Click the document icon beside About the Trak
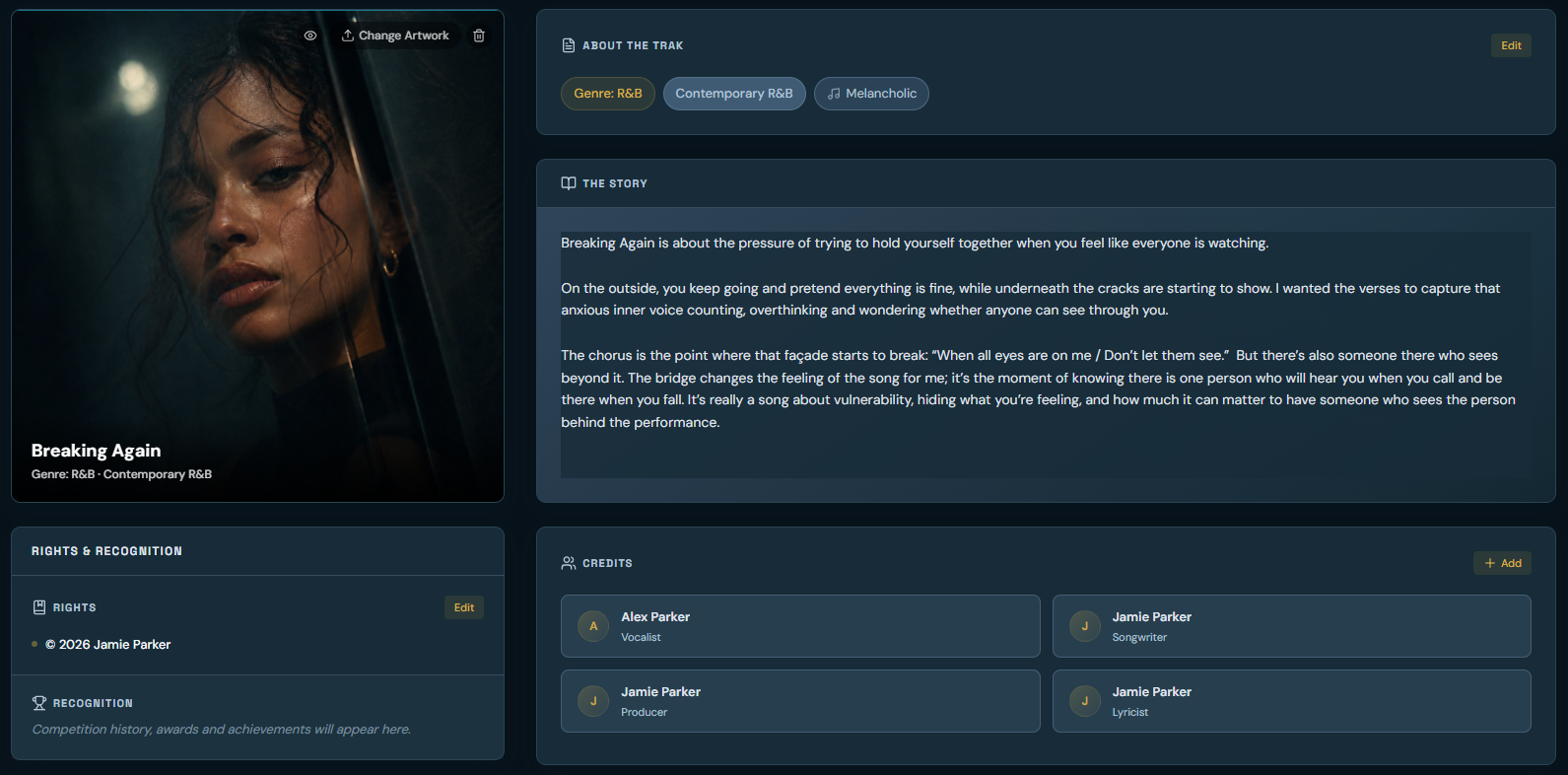This screenshot has width=1568, height=775. click(x=569, y=45)
